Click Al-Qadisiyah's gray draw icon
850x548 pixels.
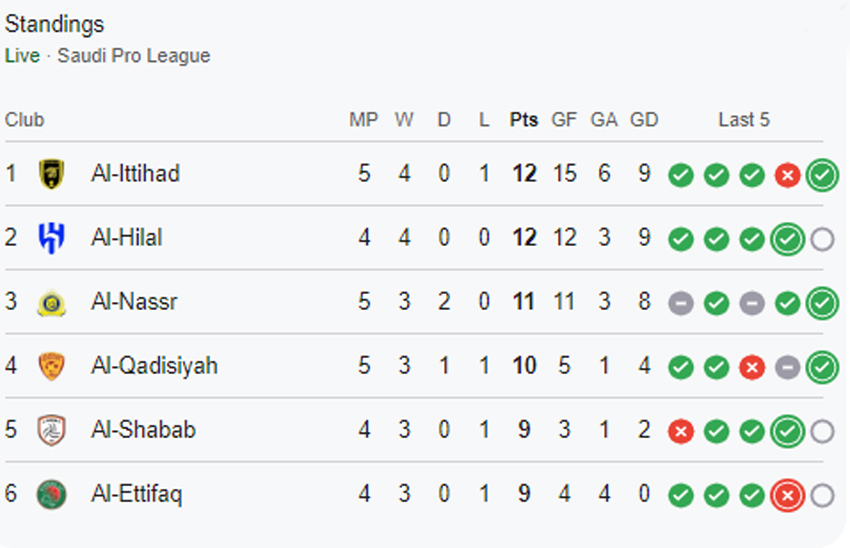coord(787,367)
